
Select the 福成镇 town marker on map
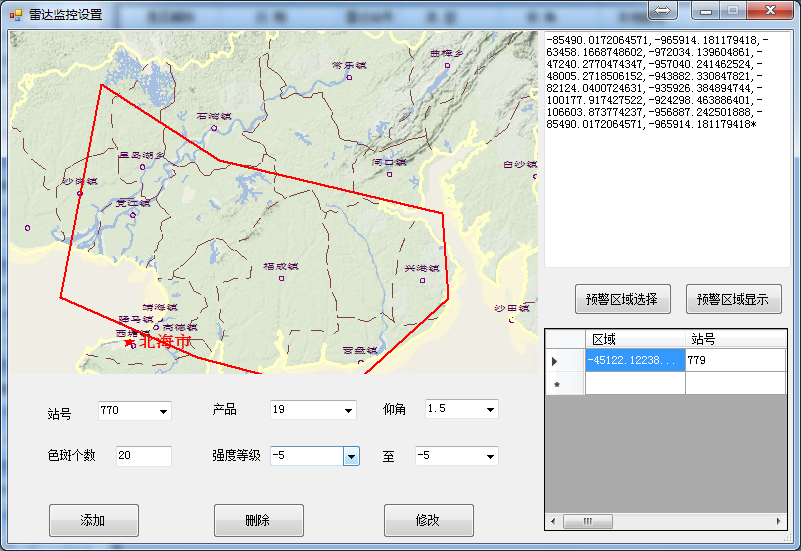[281, 278]
